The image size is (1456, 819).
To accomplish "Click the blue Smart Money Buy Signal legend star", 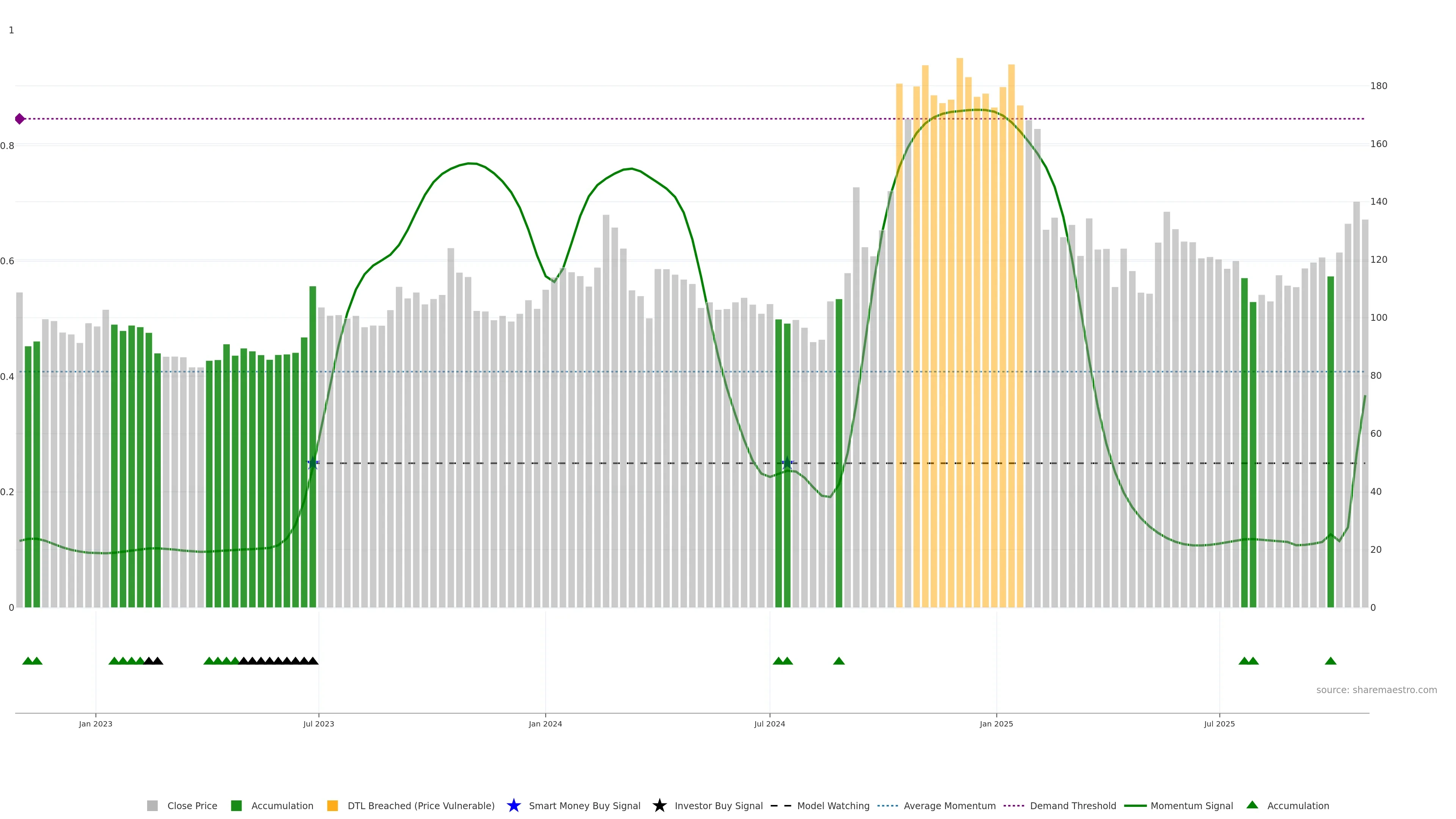I will coord(513,805).
